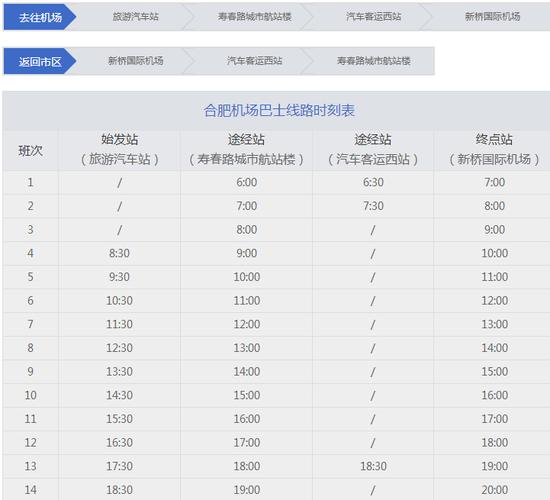The height and width of the screenshot is (500, 550).
Task: Click the 6:30 cell in row 1
Action: (373, 182)
